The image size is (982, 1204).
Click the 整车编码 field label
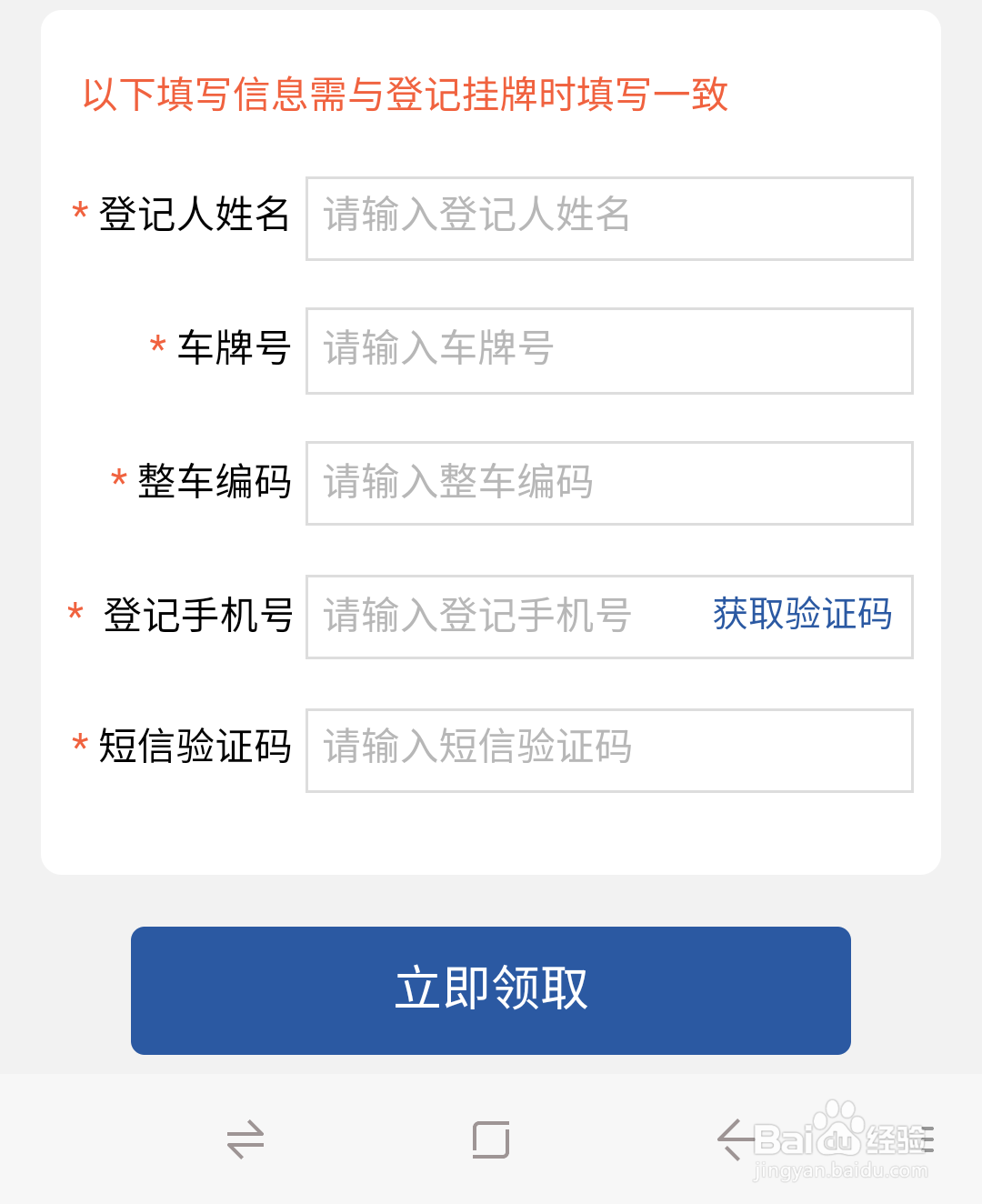[x=214, y=482]
